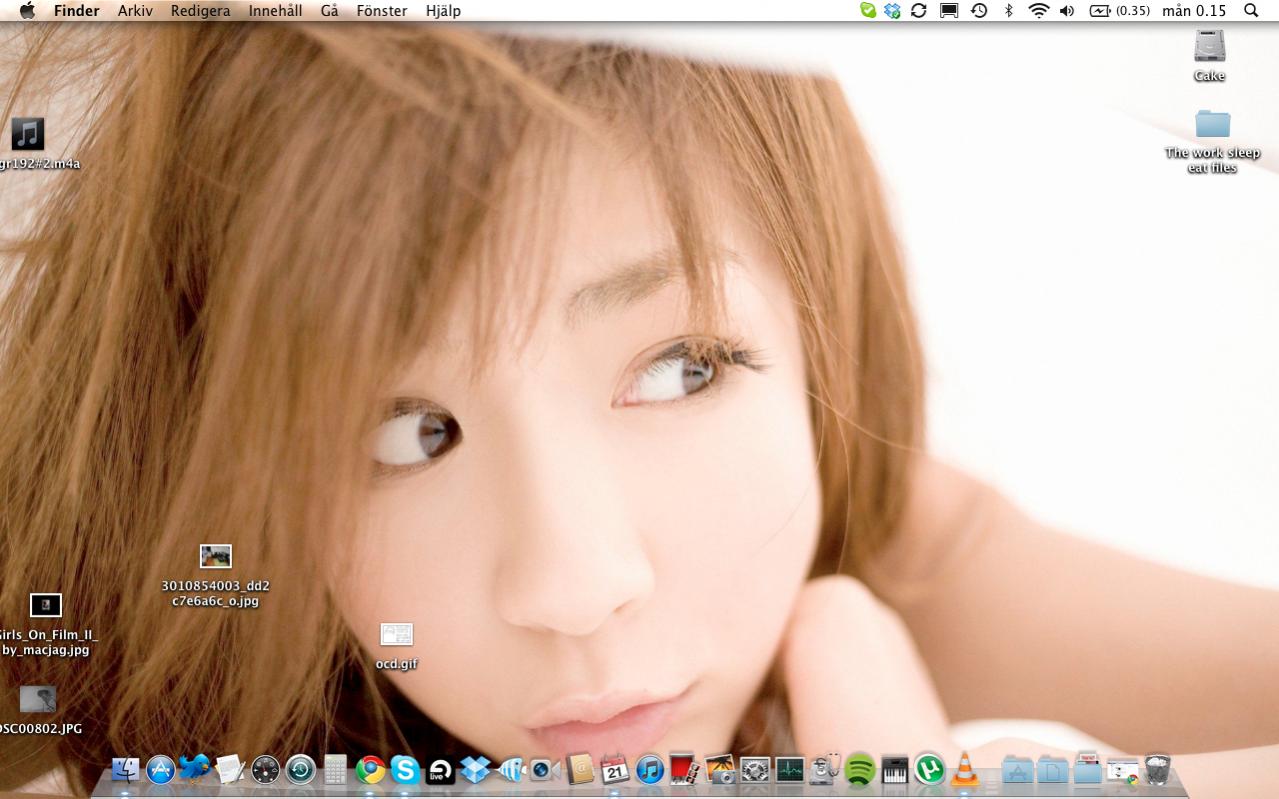Image resolution: width=1279 pixels, height=799 pixels.
Task: Click the clock showing mån 0.15
Action: [1194, 11]
